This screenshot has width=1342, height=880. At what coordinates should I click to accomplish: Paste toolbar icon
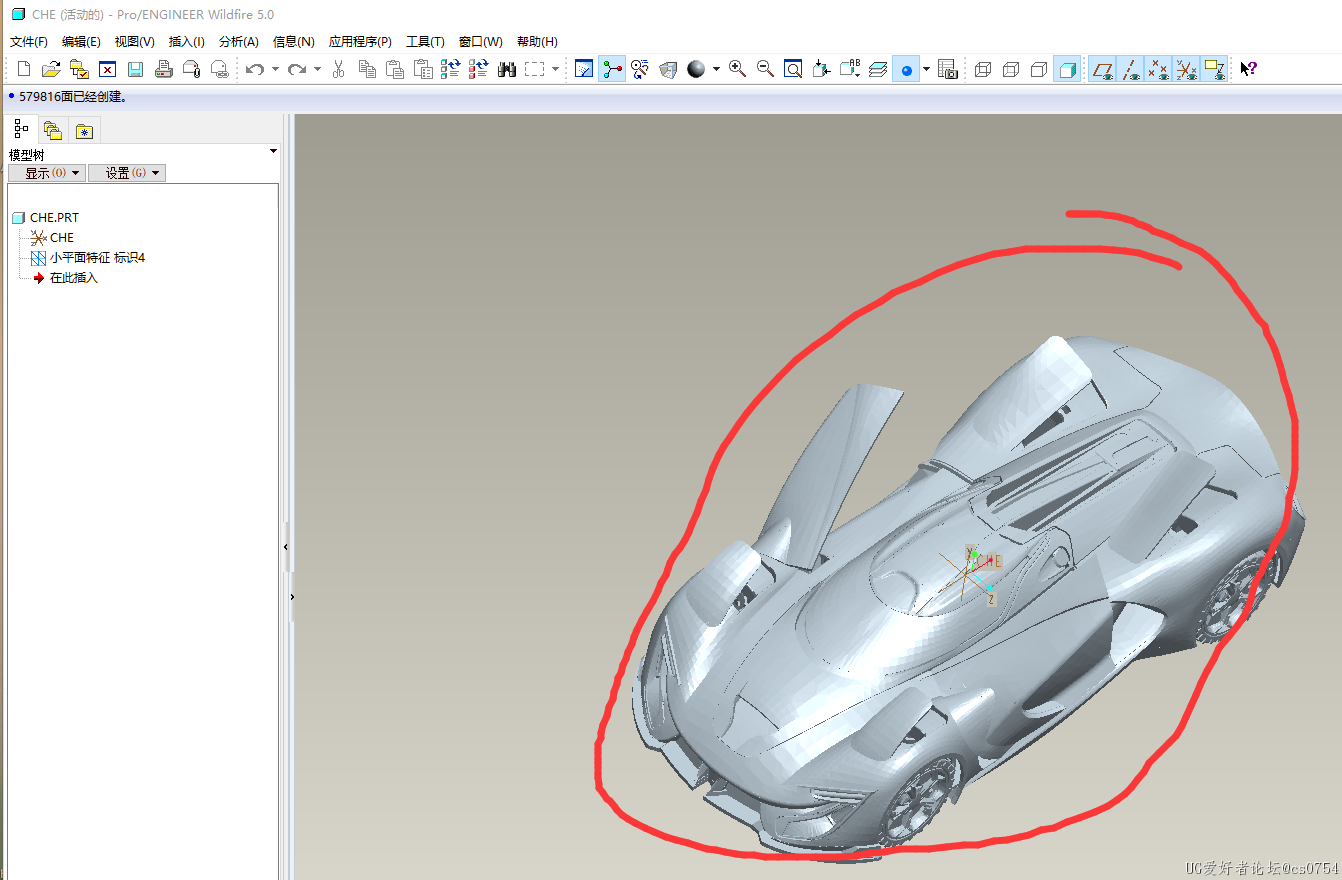pos(395,69)
